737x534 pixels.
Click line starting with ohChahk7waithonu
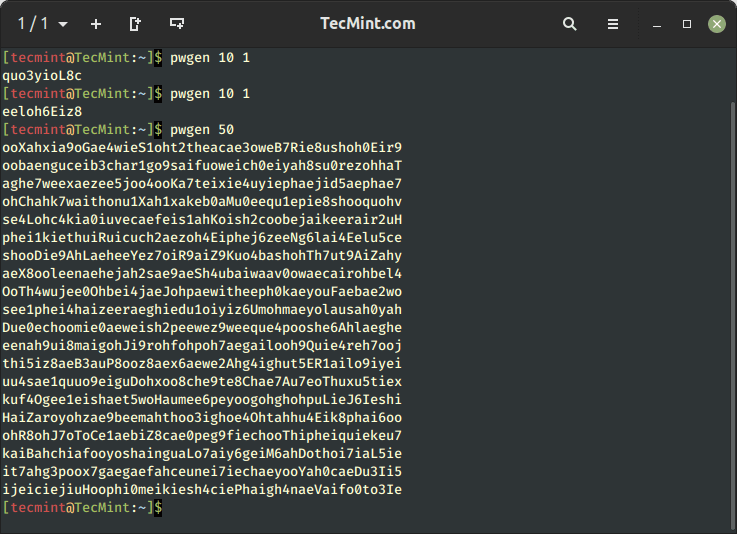tap(202, 202)
